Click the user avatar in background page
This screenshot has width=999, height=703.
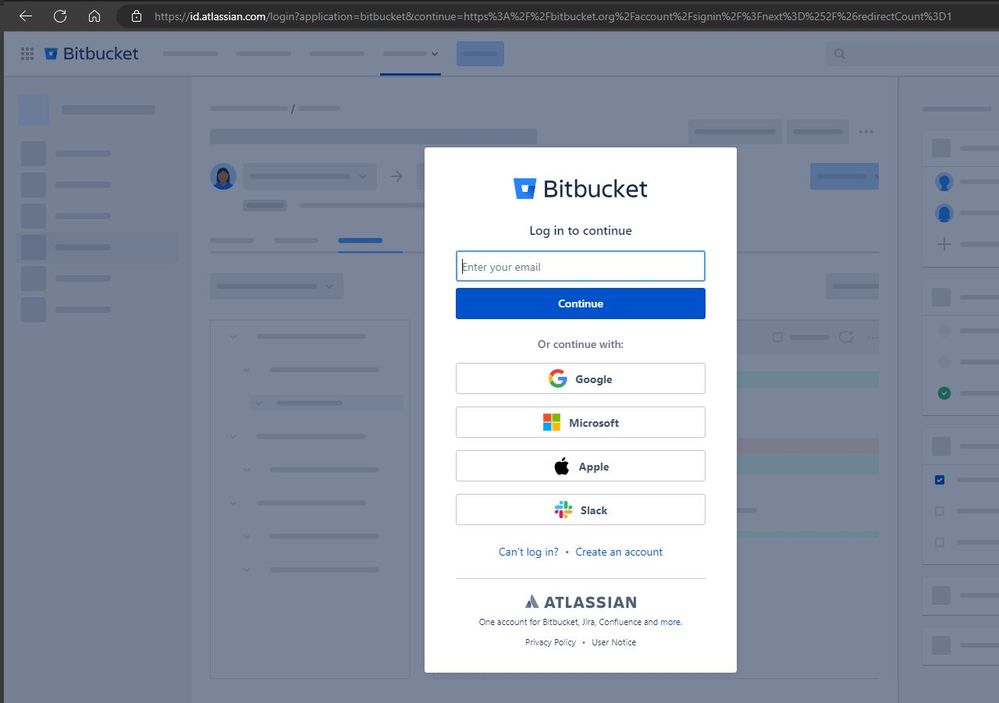pyautogui.click(x=223, y=177)
